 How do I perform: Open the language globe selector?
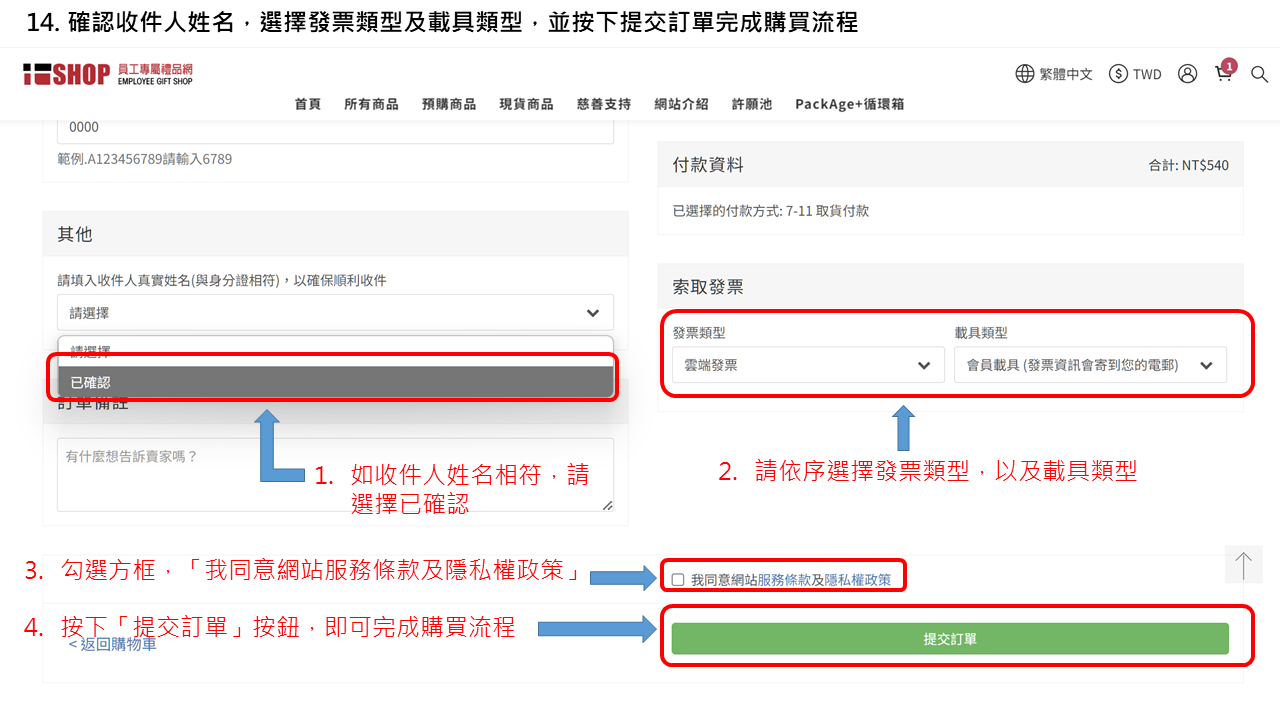(1025, 74)
